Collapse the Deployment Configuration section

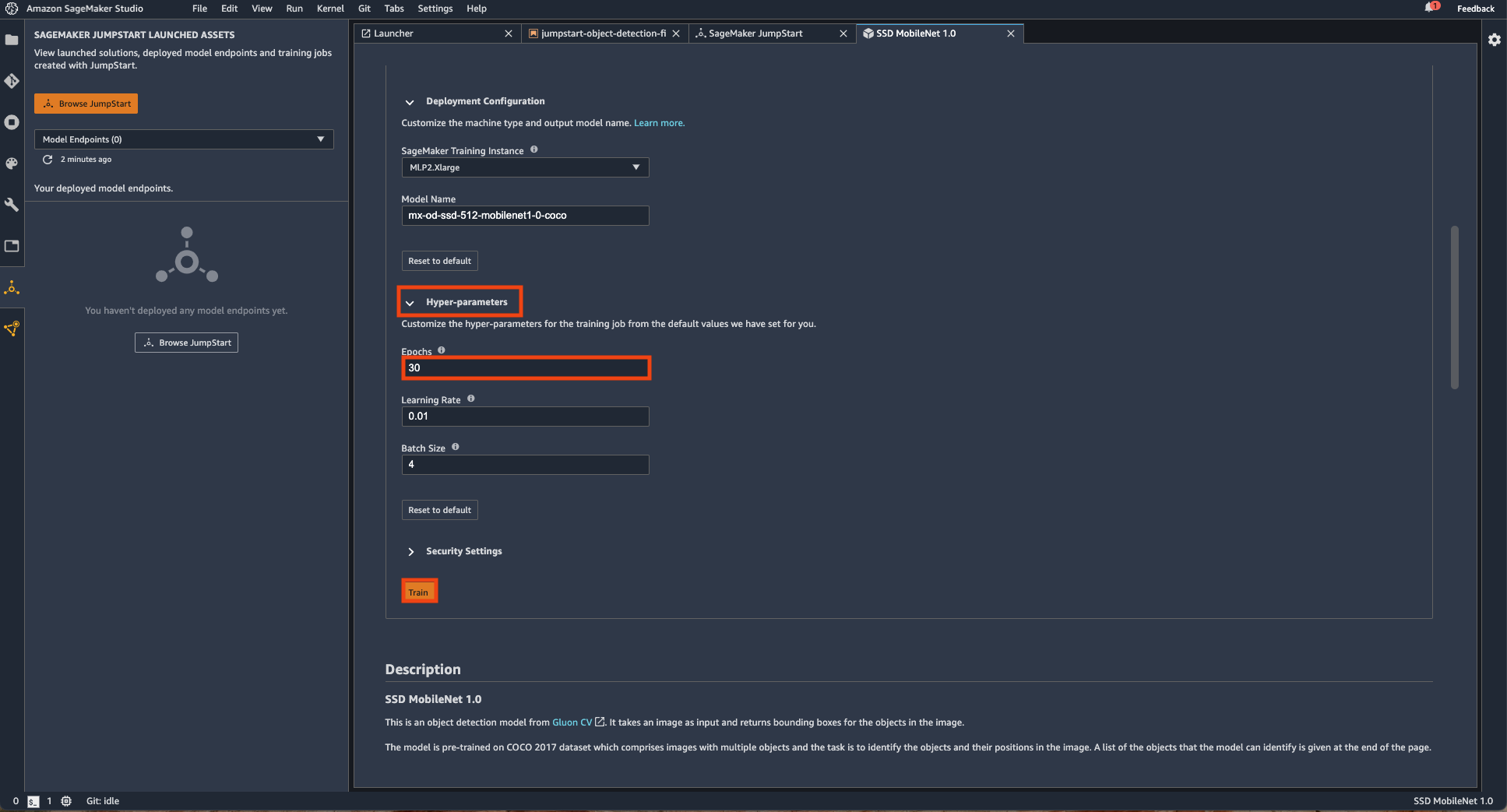tap(410, 102)
